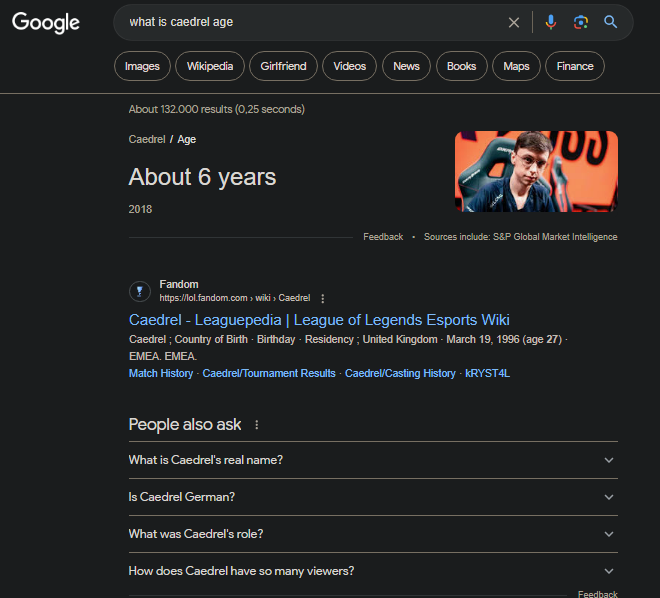Expand Is Caedrel German? question
Screen dimensions: 660x598
point(373,497)
